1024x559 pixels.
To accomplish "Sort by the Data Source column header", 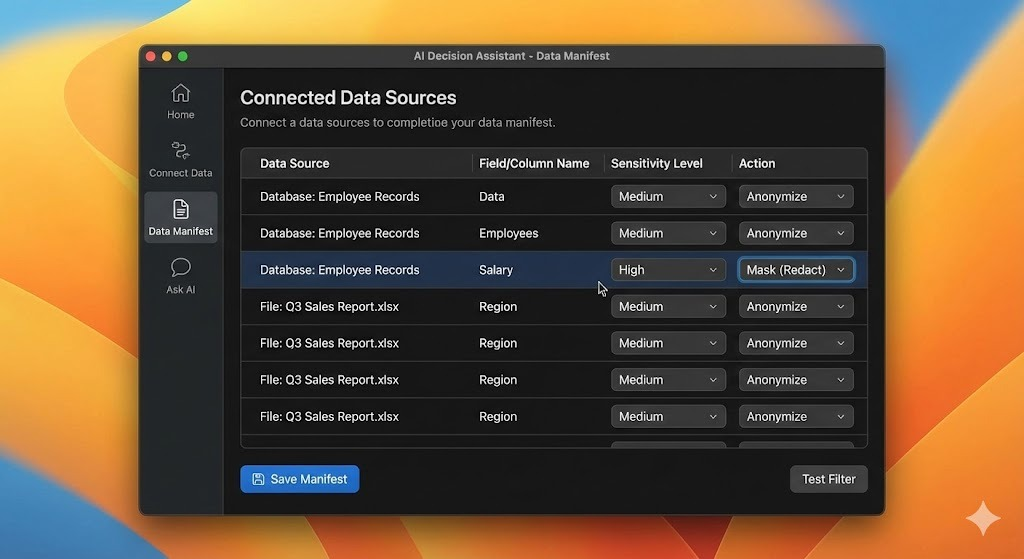I will [x=294, y=163].
